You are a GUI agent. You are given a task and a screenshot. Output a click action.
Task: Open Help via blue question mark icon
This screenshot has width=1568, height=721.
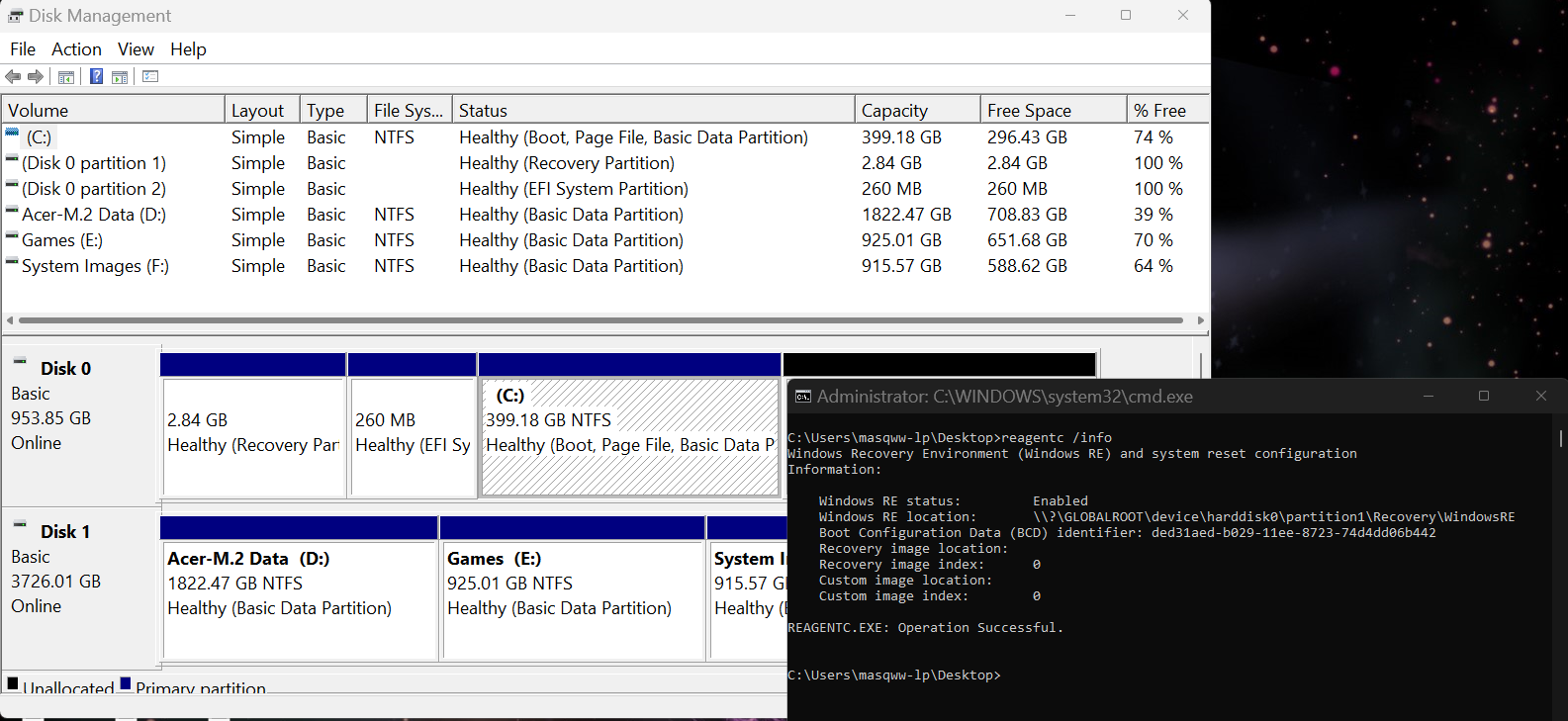(x=96, y=77)
